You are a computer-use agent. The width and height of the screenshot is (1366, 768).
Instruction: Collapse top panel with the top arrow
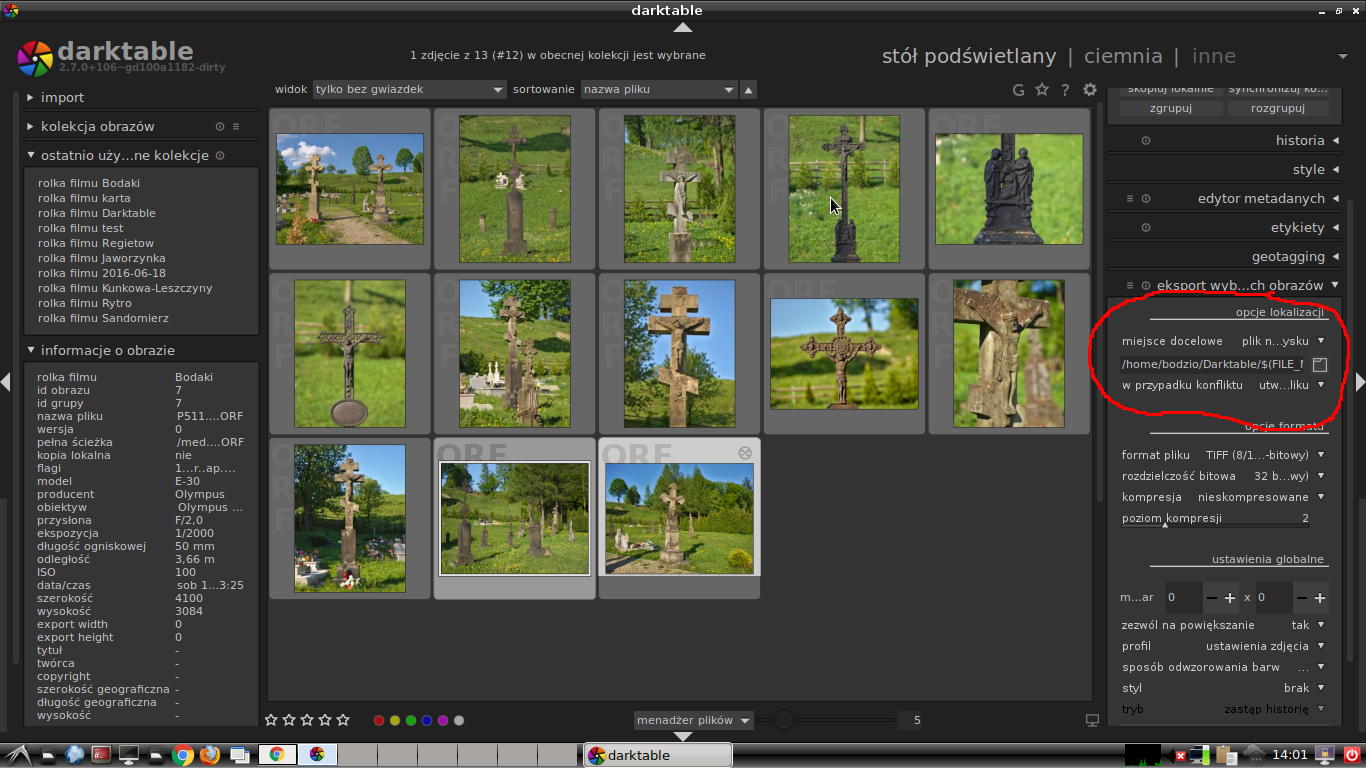tap(682, 27)
